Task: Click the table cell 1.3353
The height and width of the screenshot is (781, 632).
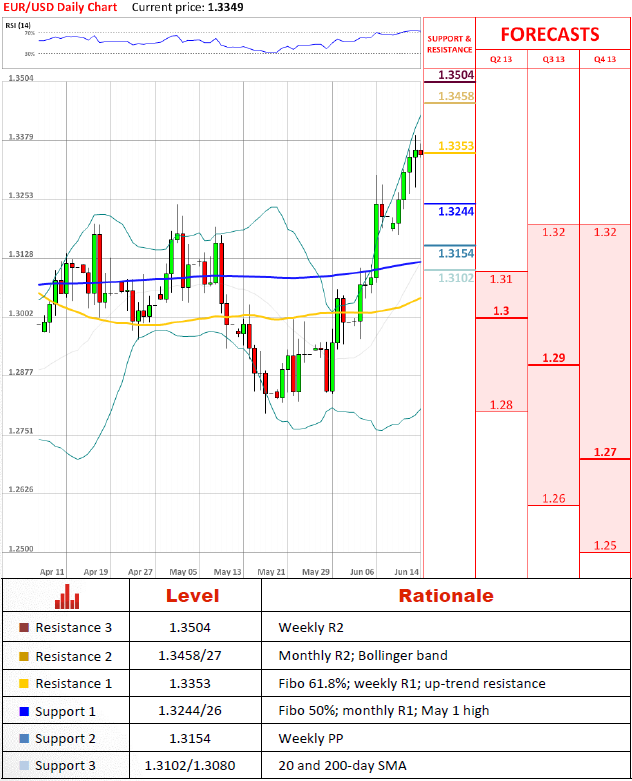Action: pos(190,683)
